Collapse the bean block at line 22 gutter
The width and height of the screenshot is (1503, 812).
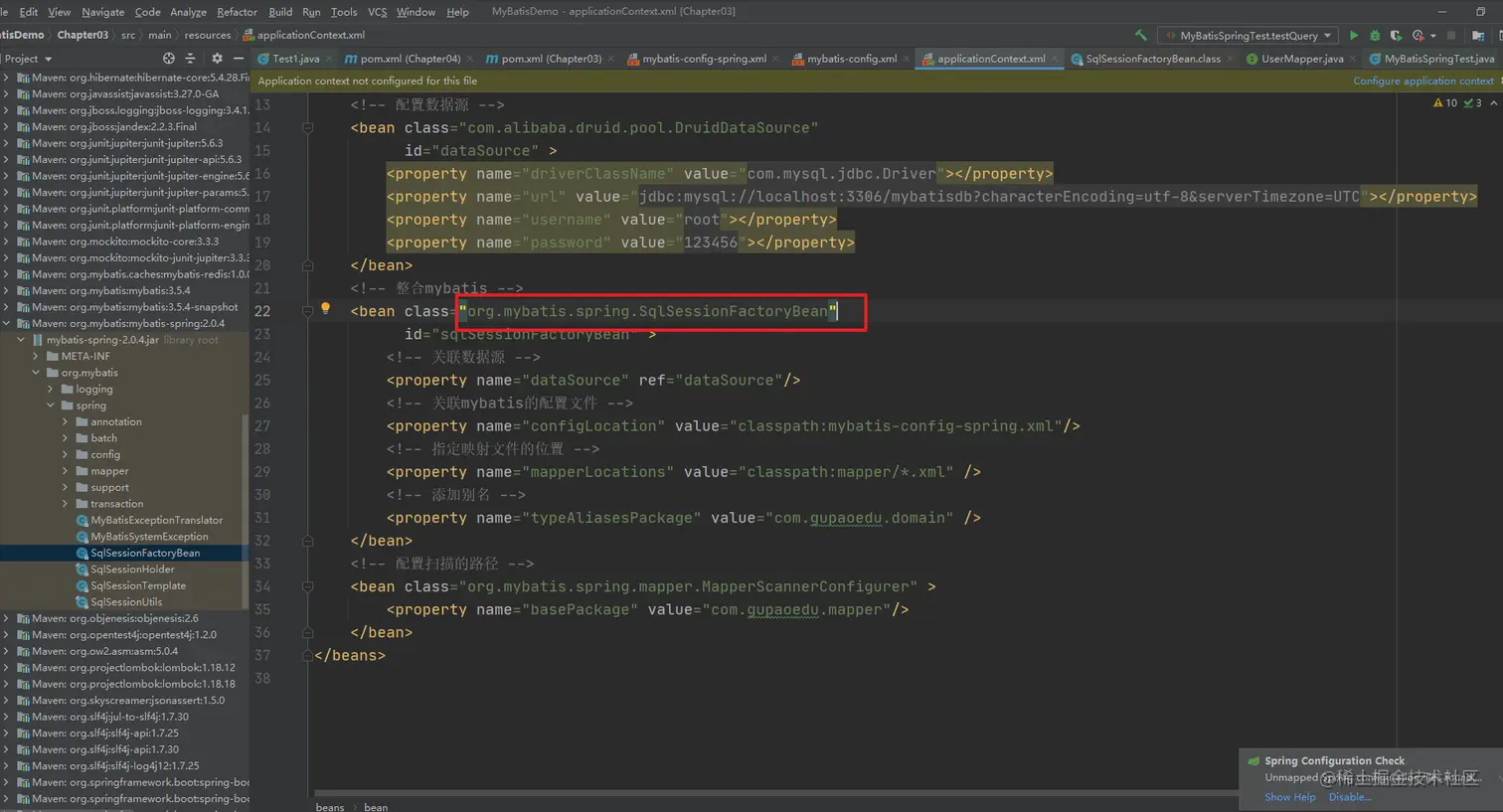point(307,311)
